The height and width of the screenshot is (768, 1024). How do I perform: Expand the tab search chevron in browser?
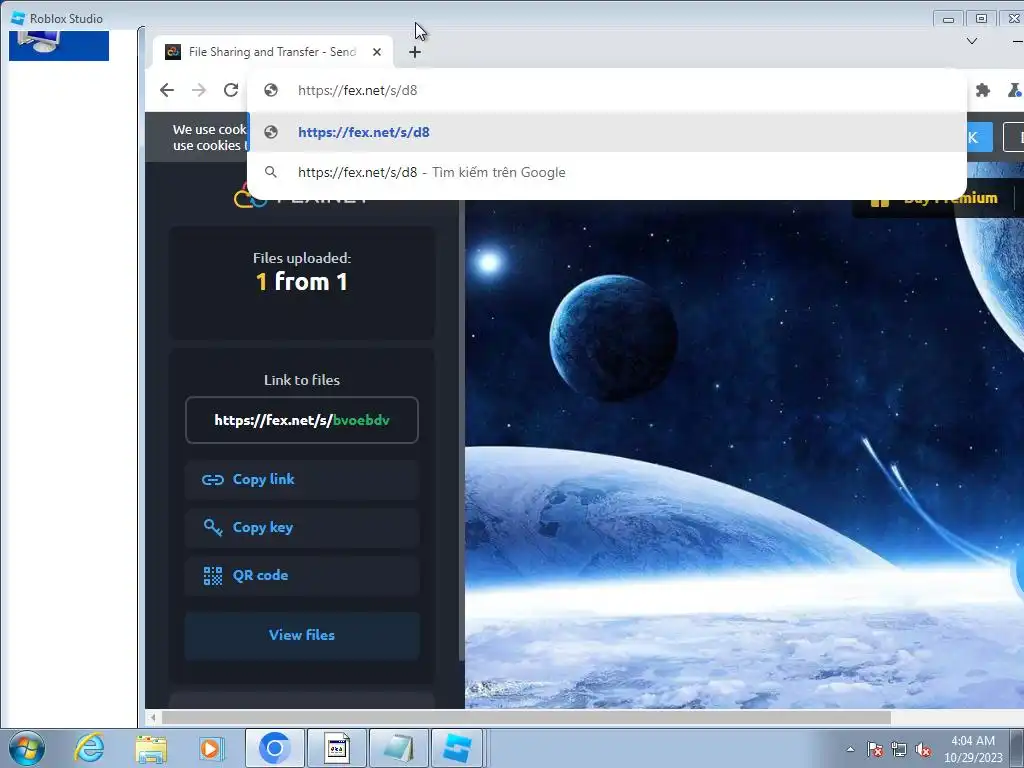pyautogui.click(x=972, y=41)
